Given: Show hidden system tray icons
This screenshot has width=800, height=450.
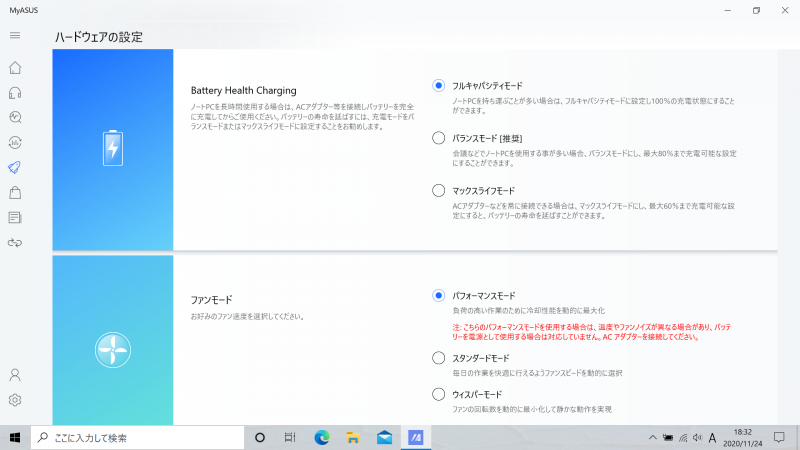Looking at the screenshot, I should tap(653, 438).
